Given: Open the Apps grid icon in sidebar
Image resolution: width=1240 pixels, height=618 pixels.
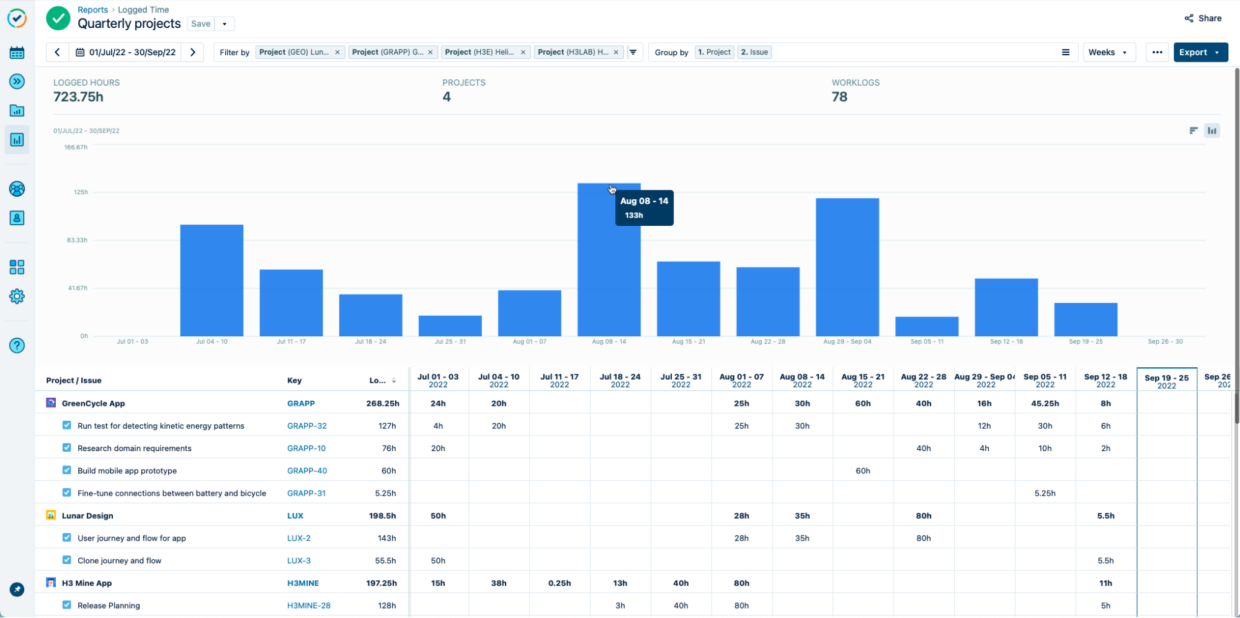Looking at the screenshot, I should pyautogui.click(x=17, y=267).
